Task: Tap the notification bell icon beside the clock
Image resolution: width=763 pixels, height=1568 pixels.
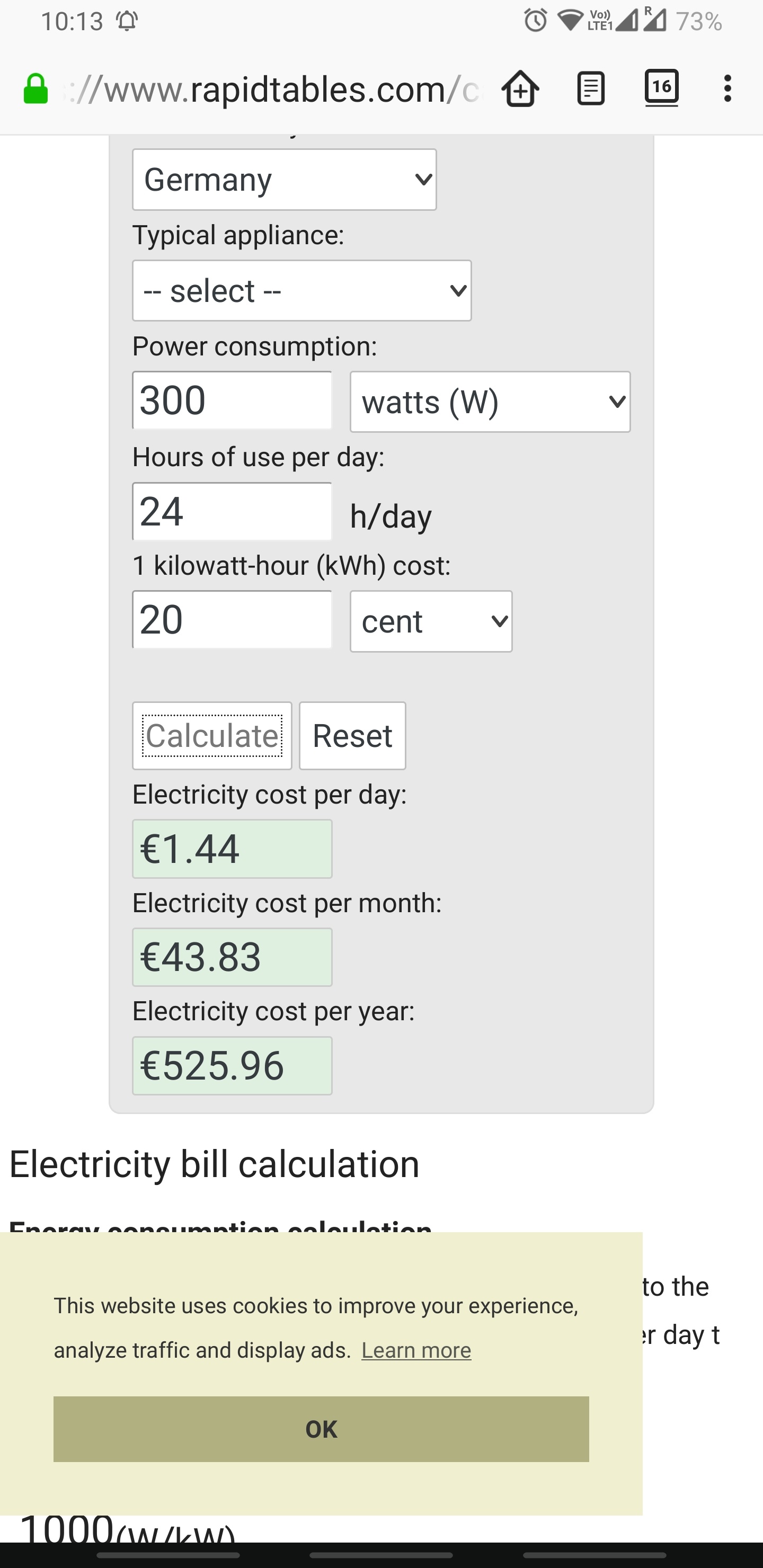Action: [127, 21]
